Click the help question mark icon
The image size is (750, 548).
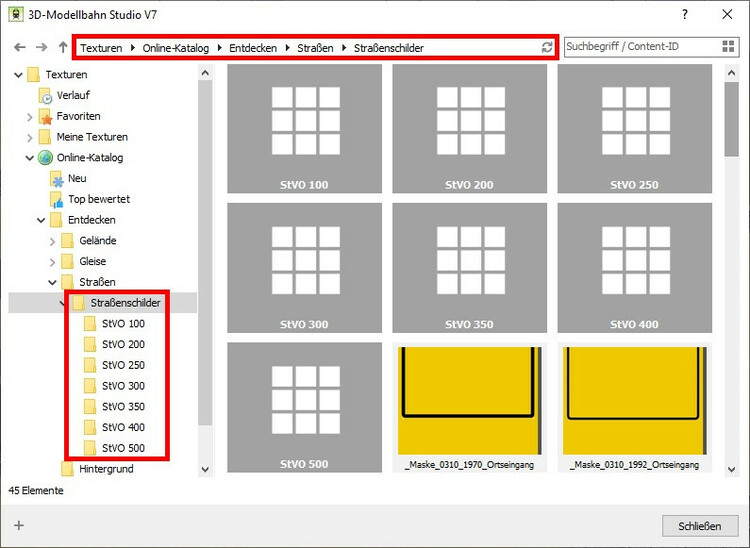pyautogui.click(x=685, y=14)
